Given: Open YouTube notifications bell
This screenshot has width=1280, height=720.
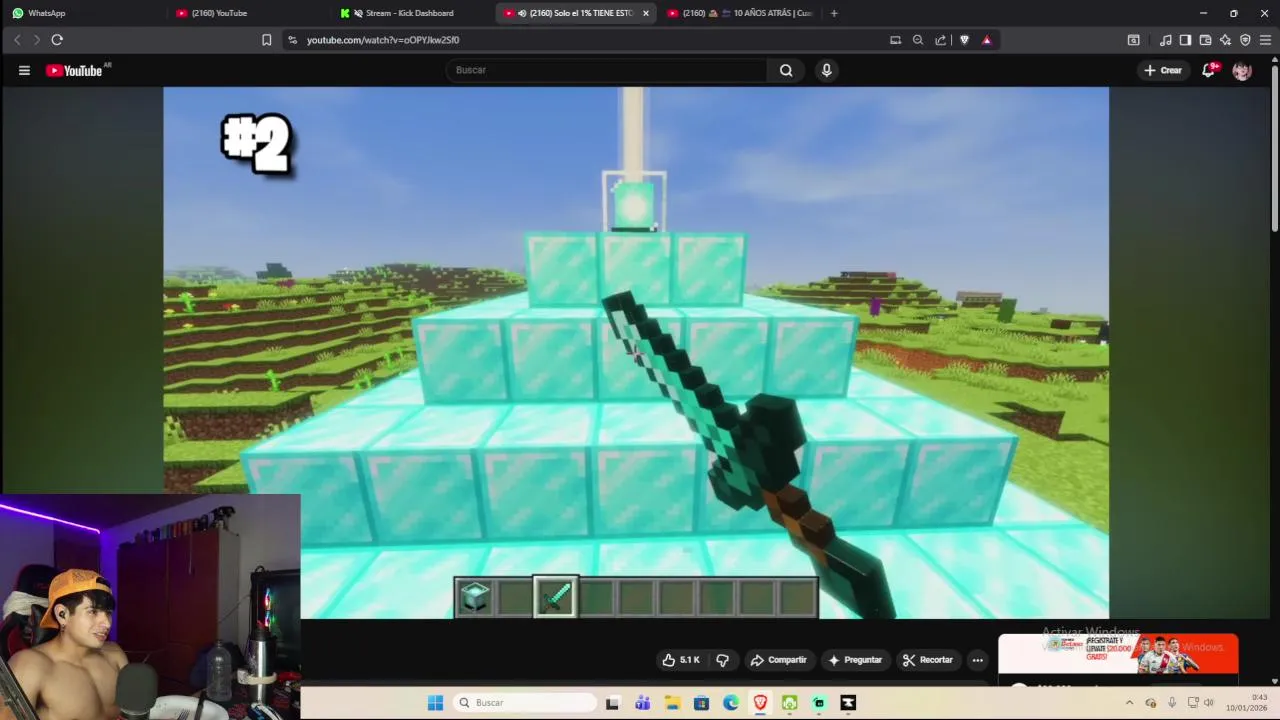Looking at the screenshot, I should coord(1209,70).
